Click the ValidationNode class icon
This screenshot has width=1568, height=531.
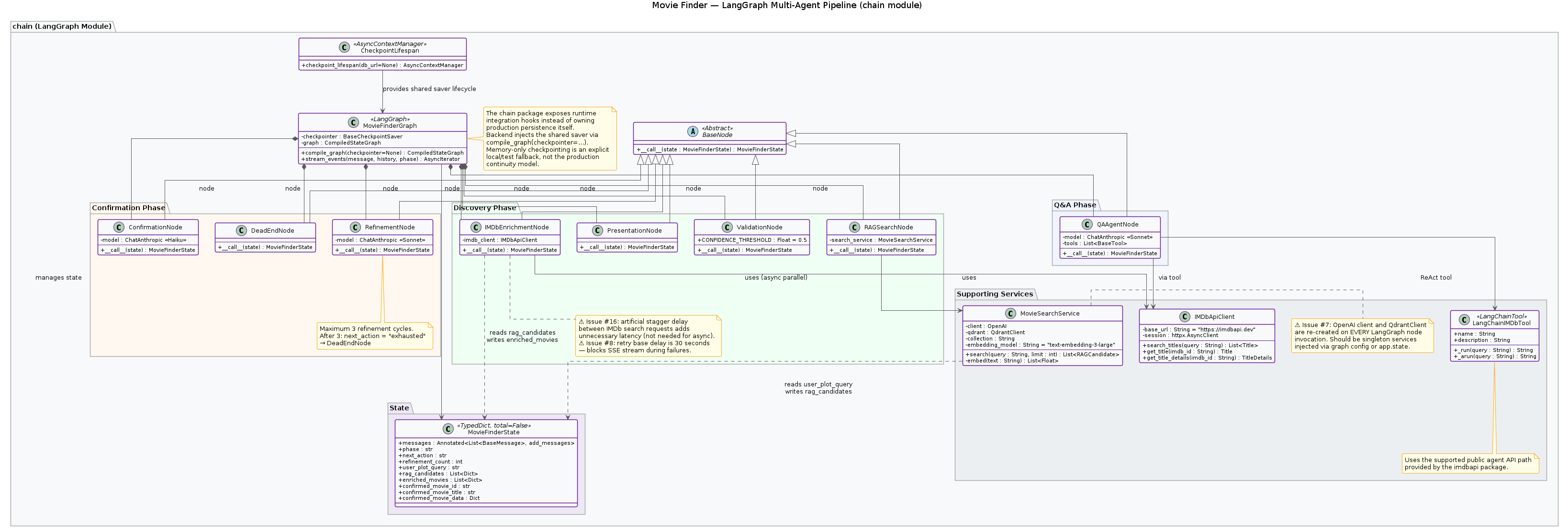pyautogui.click(x=728, y=227)
